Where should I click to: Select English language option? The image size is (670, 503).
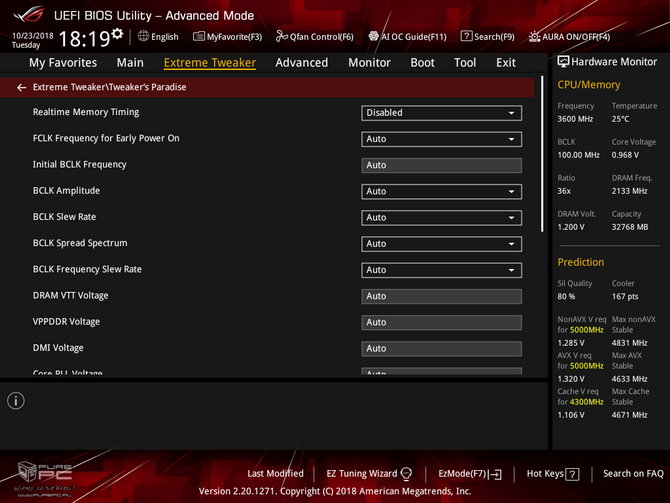(165, 37)
